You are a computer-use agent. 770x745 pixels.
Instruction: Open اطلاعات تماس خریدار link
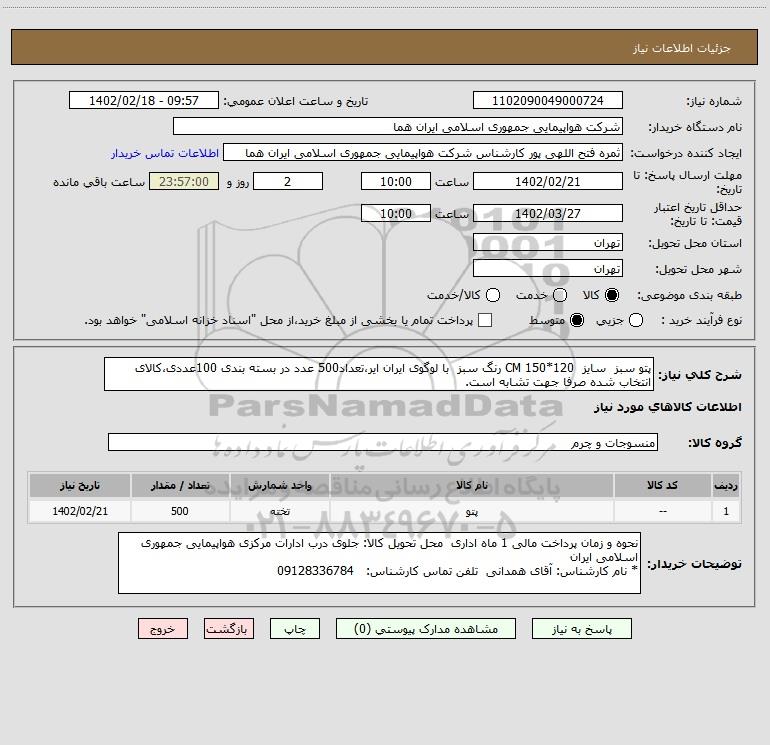click(x=165, y=153)
